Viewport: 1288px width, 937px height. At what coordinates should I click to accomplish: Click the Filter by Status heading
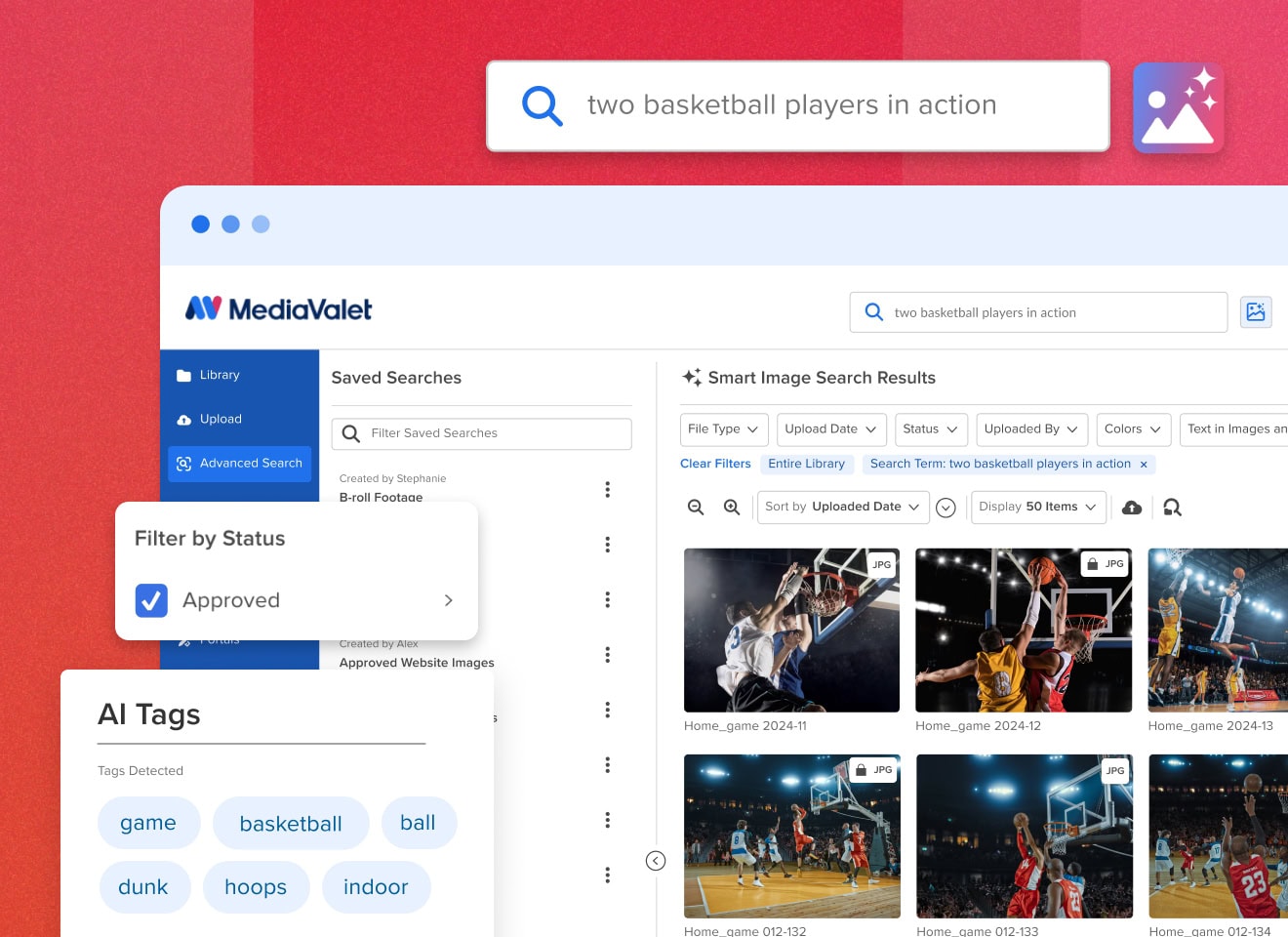pos(210,539)
